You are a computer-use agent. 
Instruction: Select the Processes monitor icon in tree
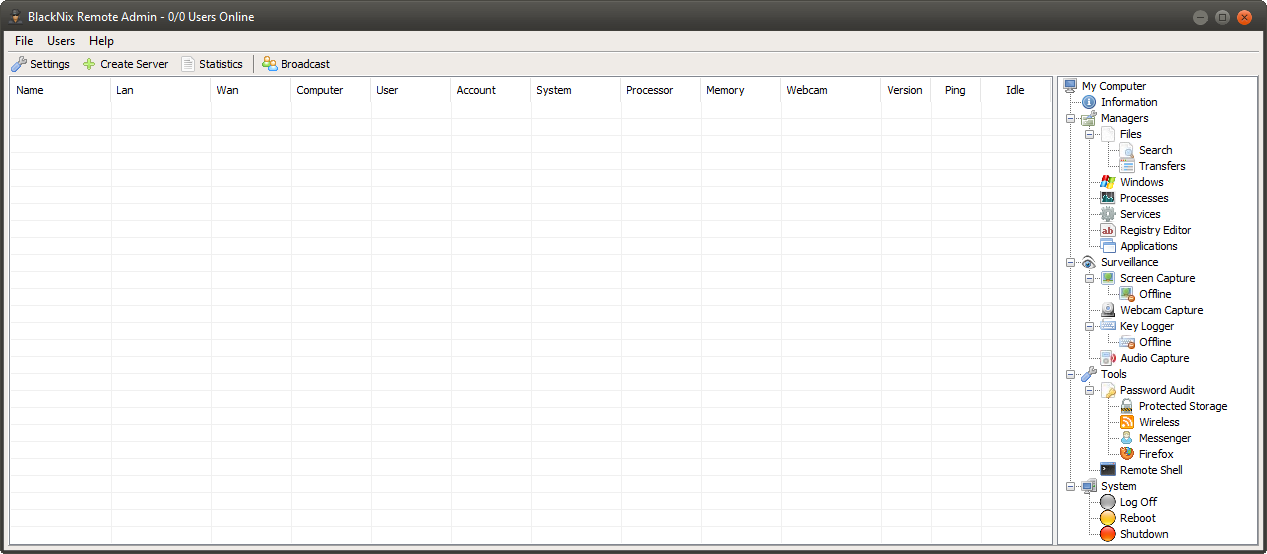click(1108, 198)
